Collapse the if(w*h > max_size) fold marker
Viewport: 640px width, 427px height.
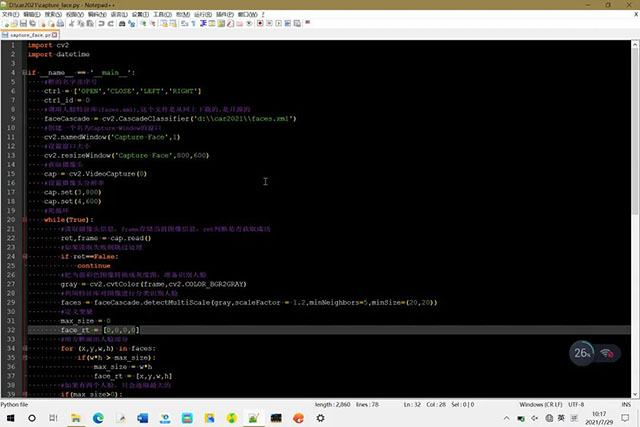24,358
